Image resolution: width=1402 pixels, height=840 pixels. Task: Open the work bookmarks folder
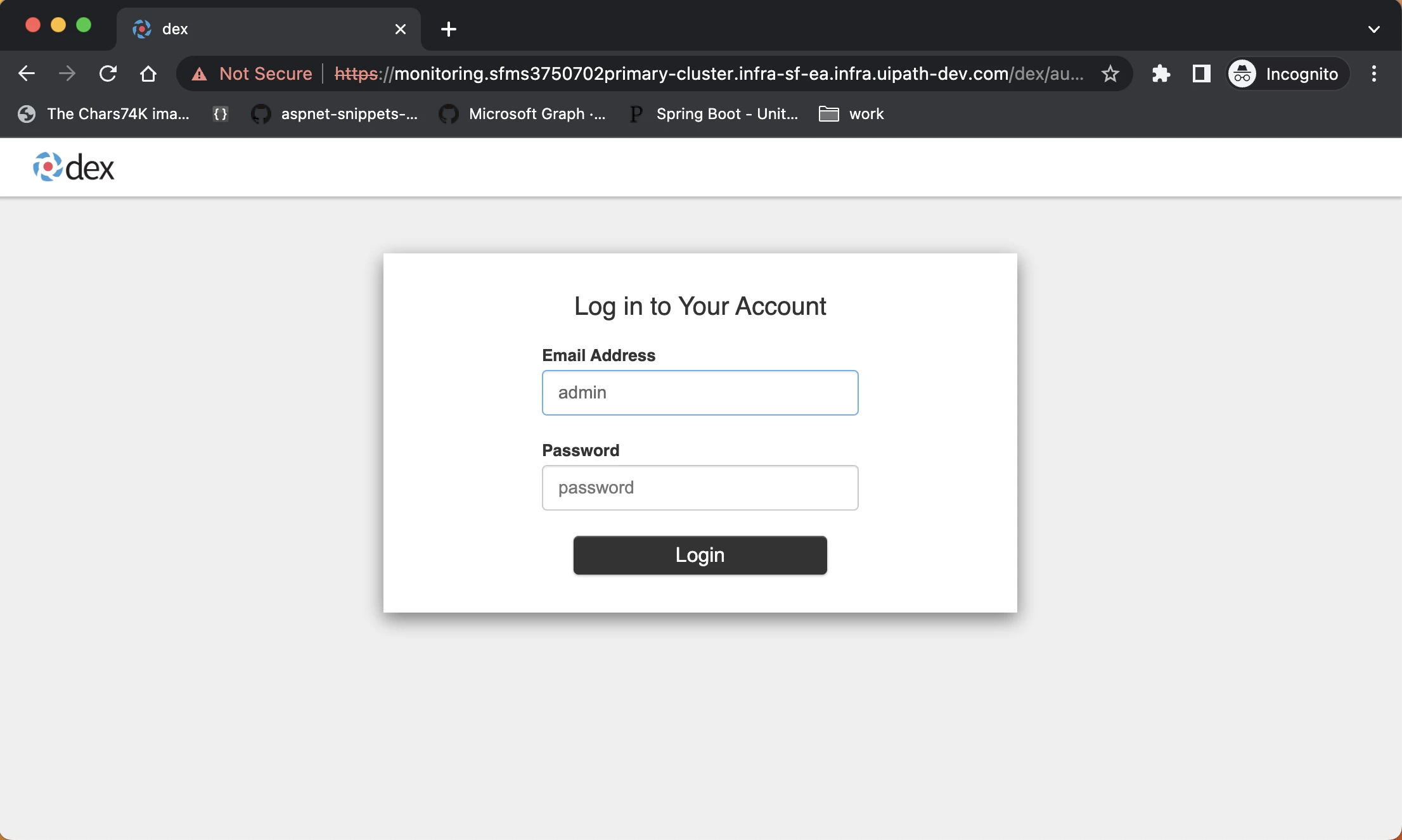click(x=851, y=114)
